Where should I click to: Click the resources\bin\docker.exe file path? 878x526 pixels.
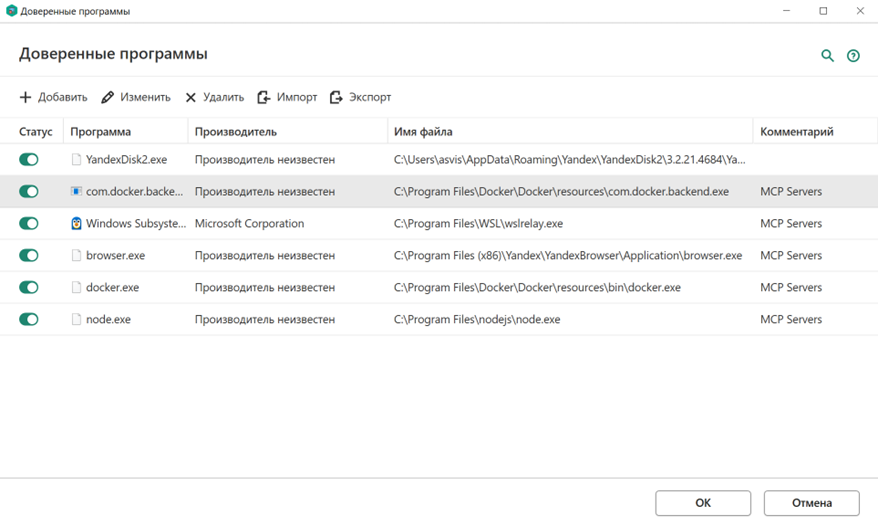pos(537,287)
